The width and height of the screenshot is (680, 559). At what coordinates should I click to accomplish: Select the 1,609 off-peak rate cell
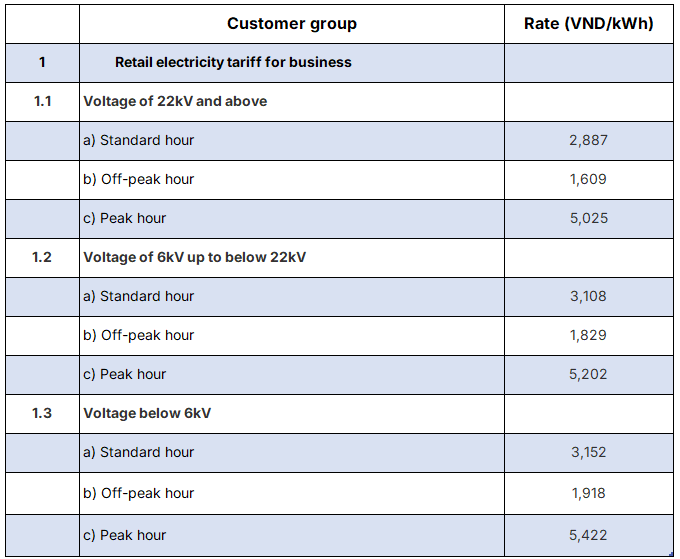coord(588,179)
